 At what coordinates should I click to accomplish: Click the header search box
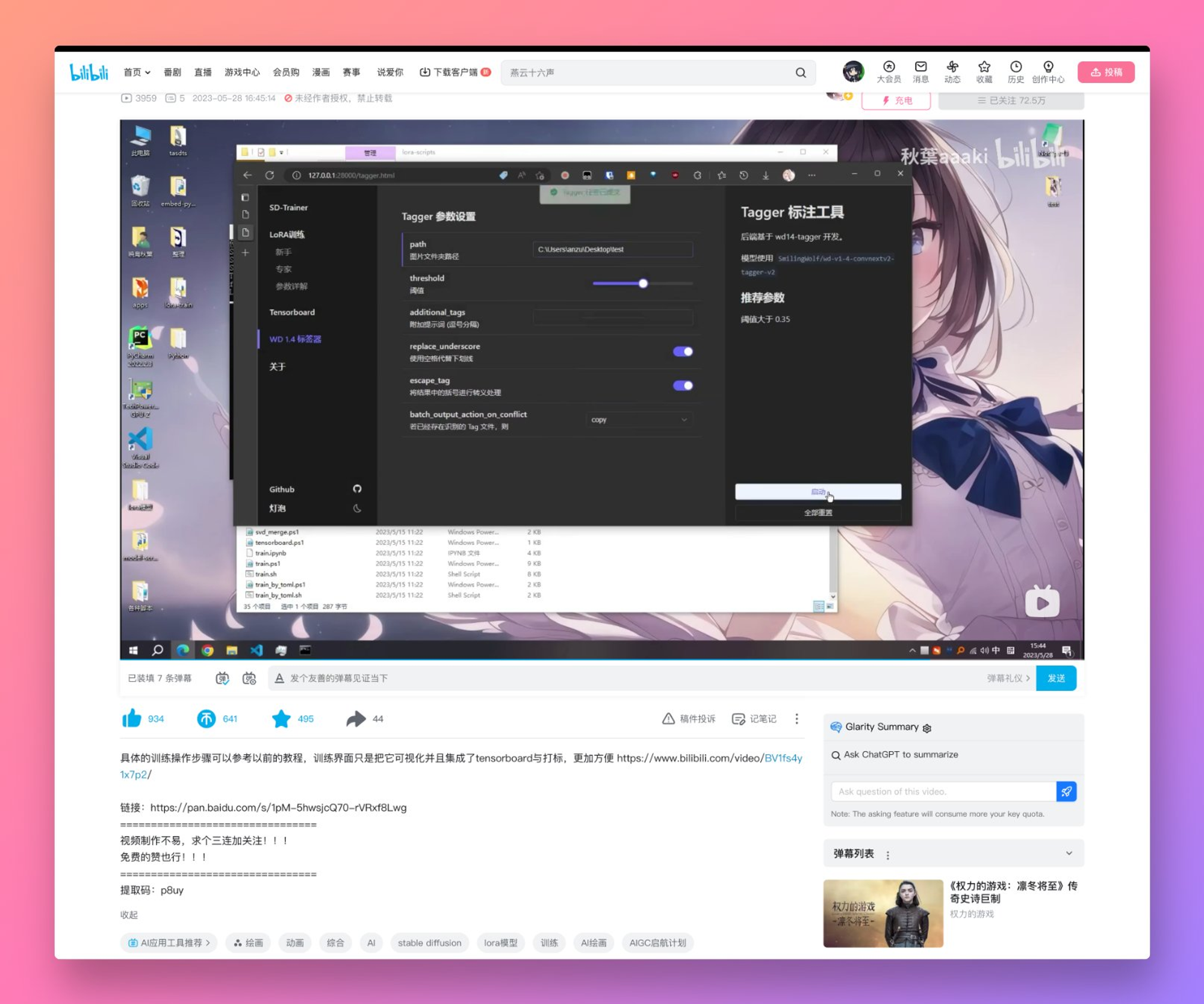click(658, 72)
